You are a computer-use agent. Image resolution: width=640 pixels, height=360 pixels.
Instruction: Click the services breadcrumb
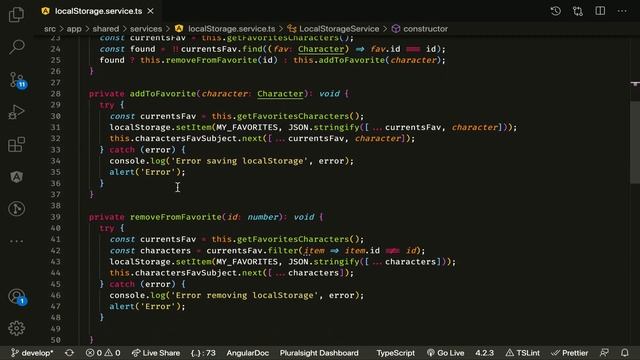146,29
